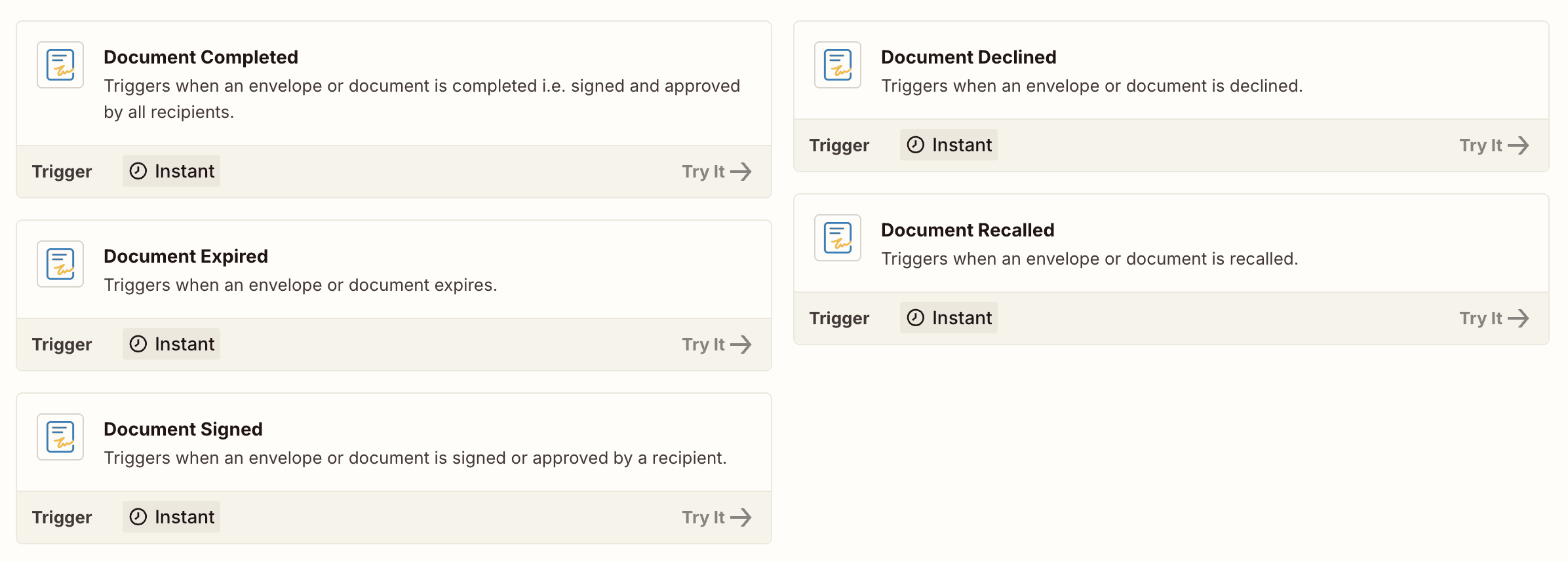Click the Document Completed envelope icon
The width and height of the screenshot is (1568, 562).
(60, 65)
